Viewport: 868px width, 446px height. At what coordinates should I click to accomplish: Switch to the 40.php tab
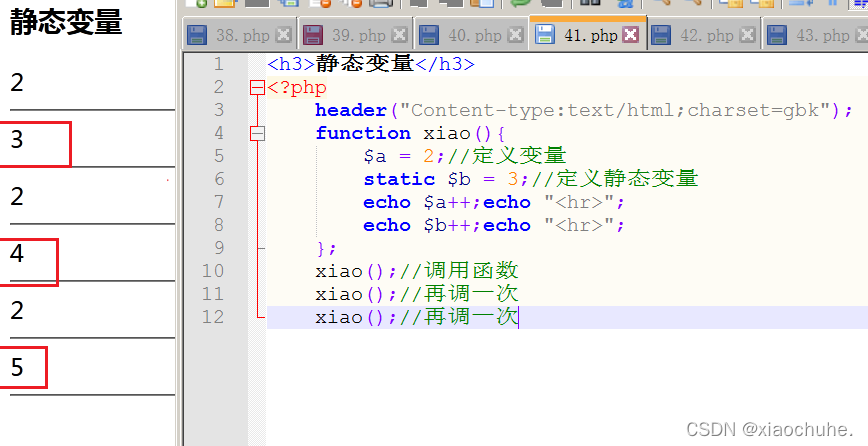(x=472, y=35)
